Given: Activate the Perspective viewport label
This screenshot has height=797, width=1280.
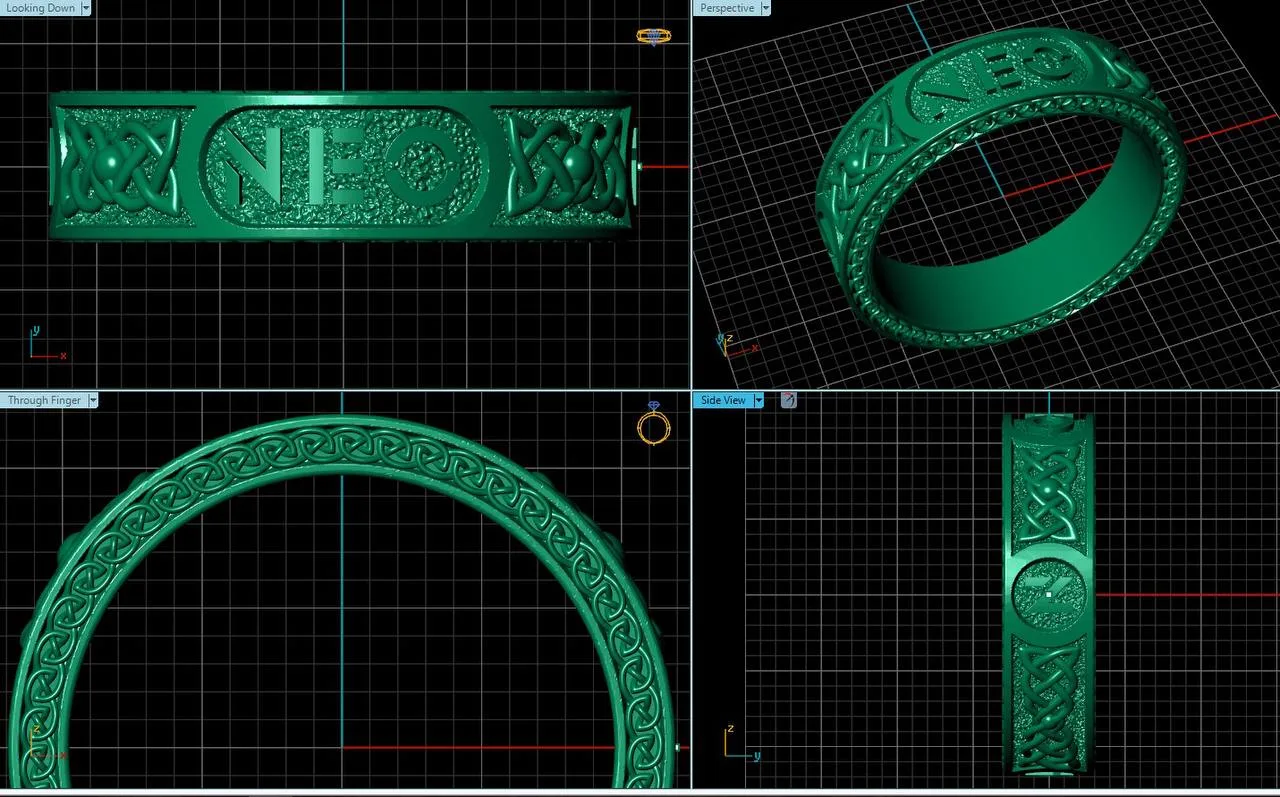Looking at the screenshot, I should [727, 8].
